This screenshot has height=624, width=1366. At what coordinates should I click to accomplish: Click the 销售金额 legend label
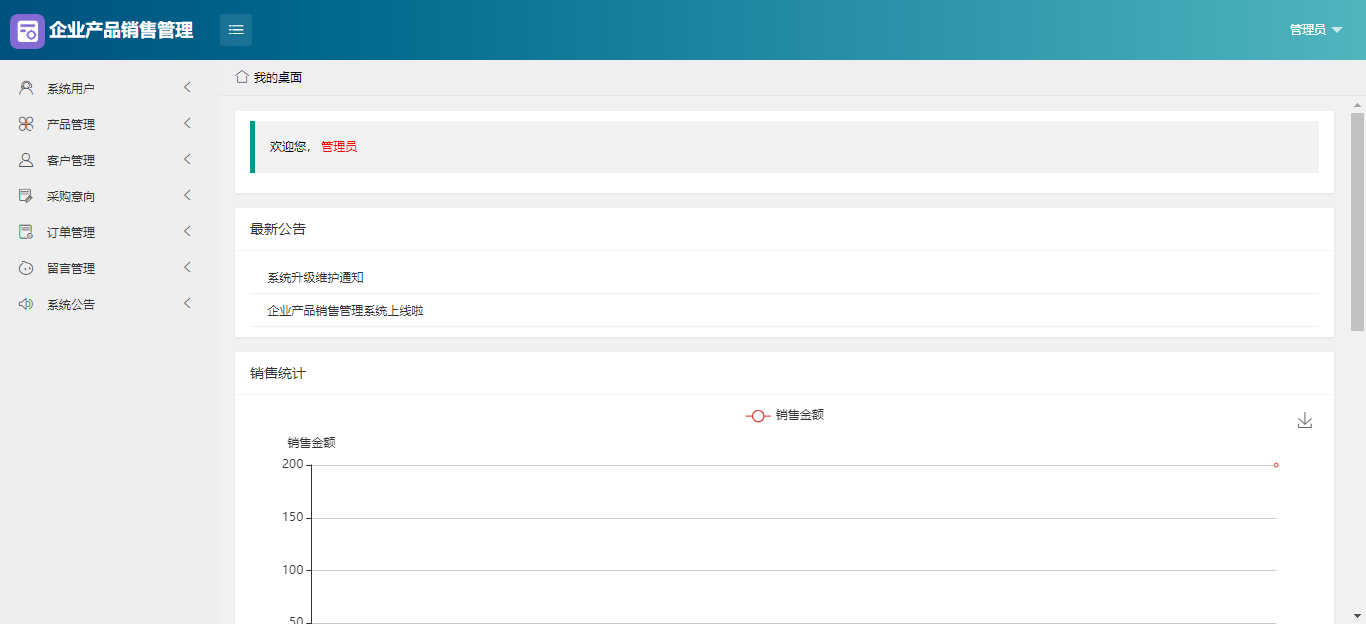click(x=800, y=415)
